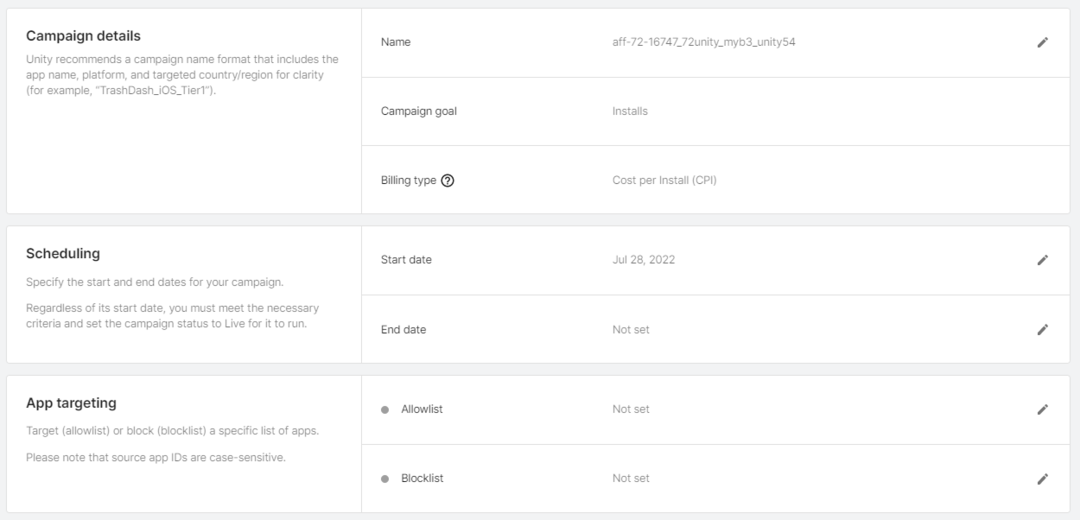Click the Billing type label
The width and height of the screenshot is (1080, 520).
pyautogui.click(x=408, y=181)
